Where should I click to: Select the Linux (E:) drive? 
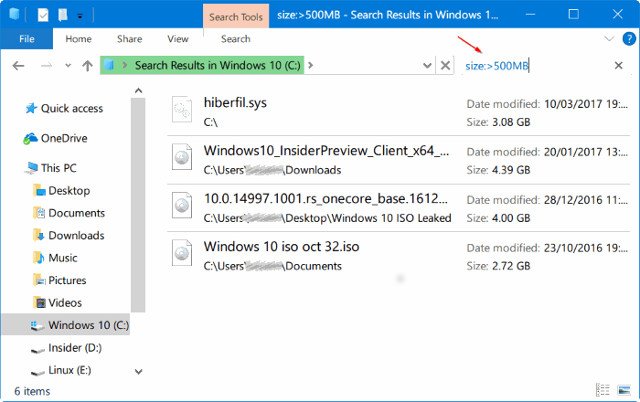(69, 370)
